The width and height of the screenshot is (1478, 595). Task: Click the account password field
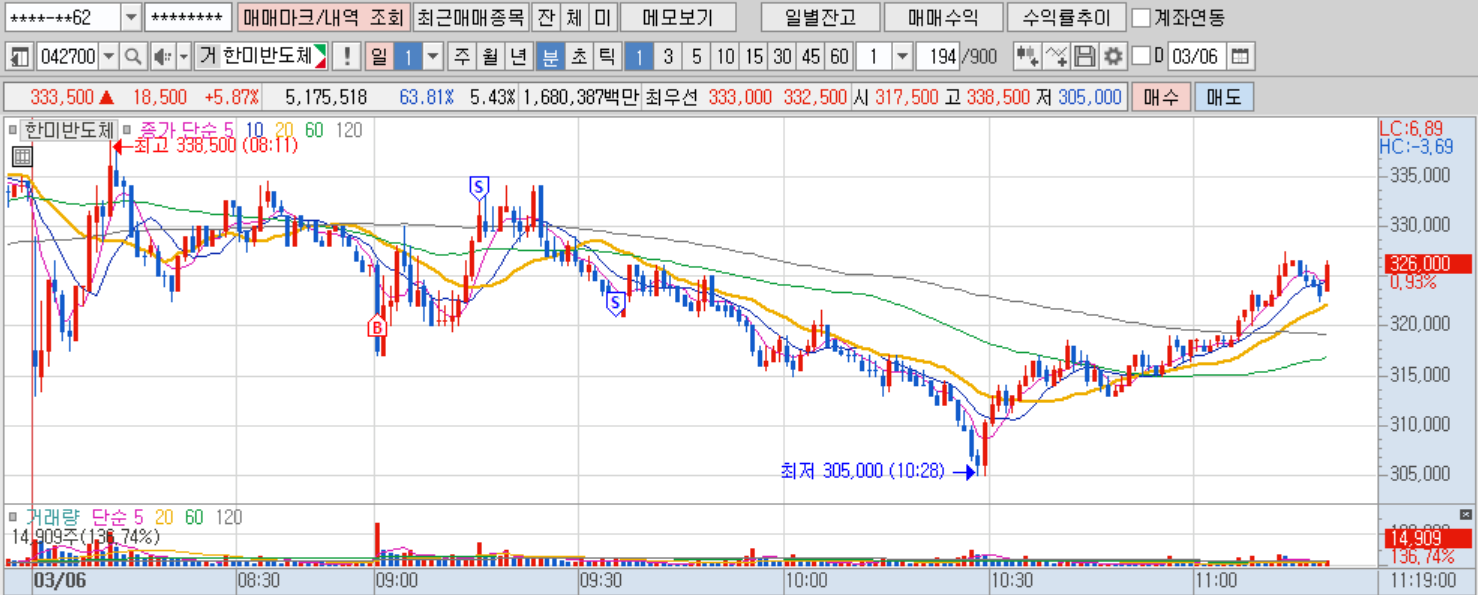click(x=188, y=17)
